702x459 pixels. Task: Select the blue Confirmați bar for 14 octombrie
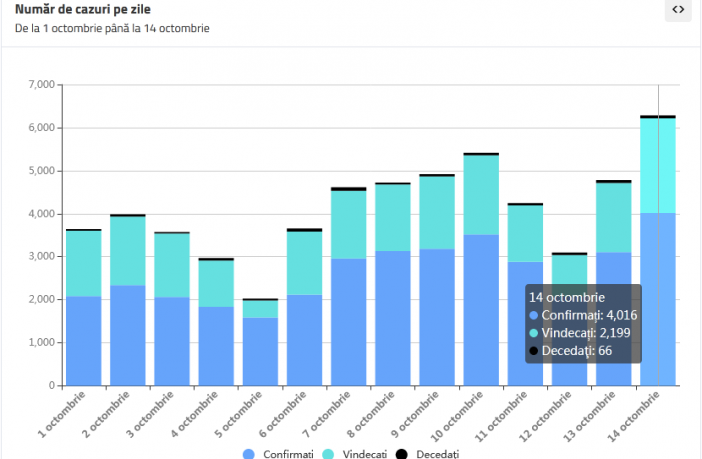tap(658, 300)
